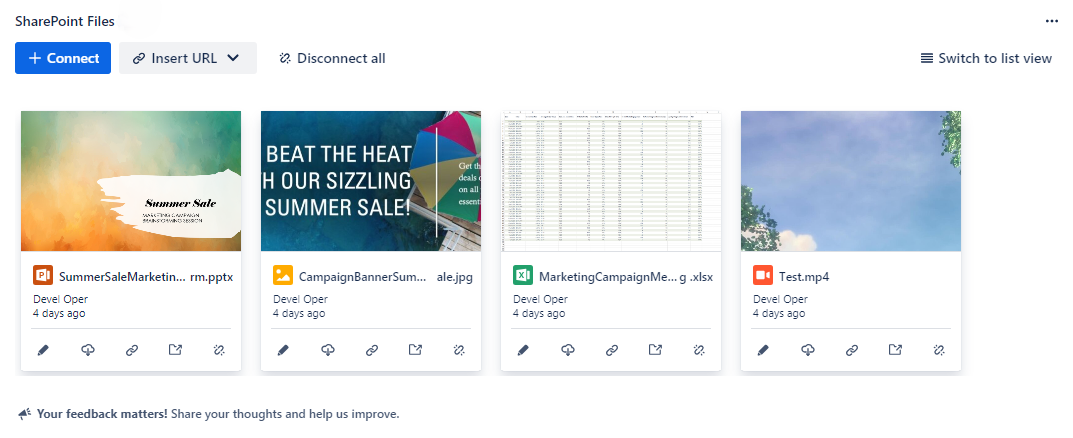The height and width of the screenshot is (438, 1073).
Task: Edit the Test.mp4 file
Action: [x=763, y=350]
